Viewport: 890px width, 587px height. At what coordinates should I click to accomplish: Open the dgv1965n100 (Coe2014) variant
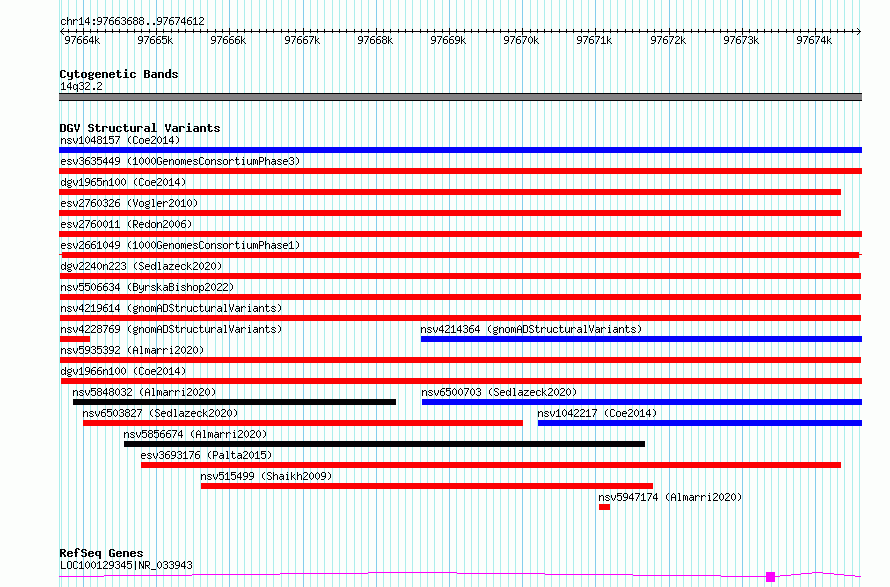[x=450, y=192]
